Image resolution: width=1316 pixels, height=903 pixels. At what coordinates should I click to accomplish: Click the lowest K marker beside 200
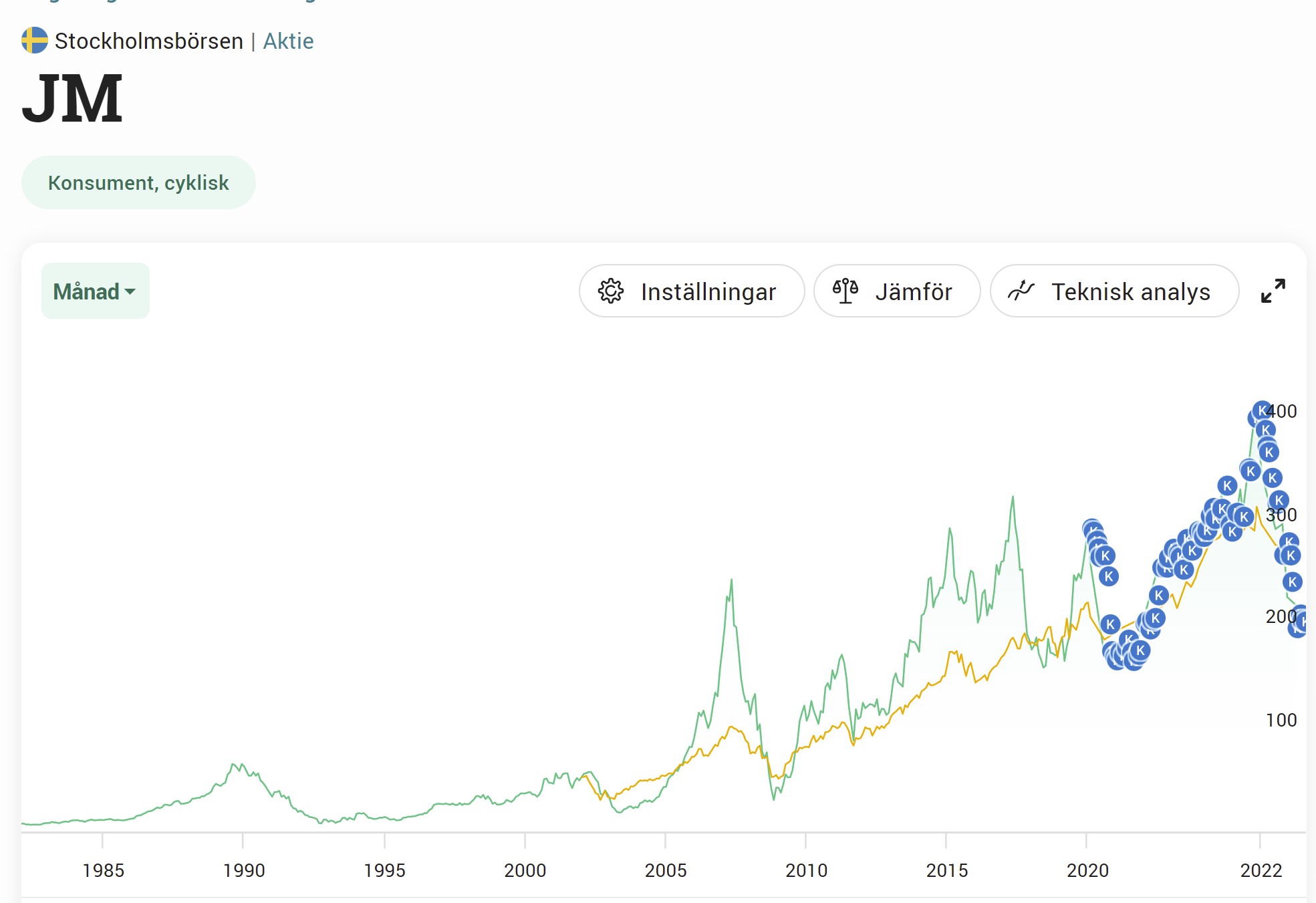tap(1297, 628)
